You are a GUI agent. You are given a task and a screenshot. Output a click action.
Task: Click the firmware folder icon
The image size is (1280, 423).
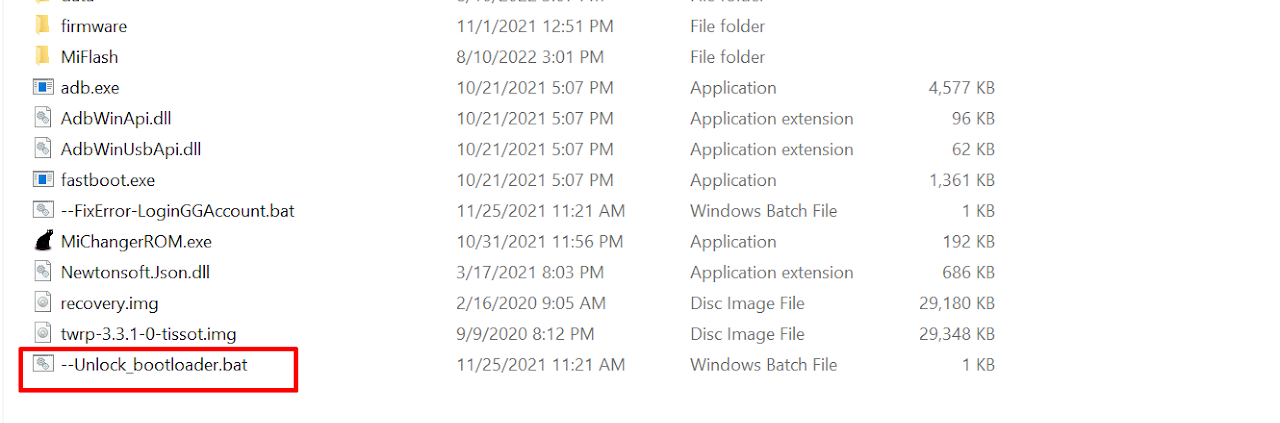[x=42, y=26]
